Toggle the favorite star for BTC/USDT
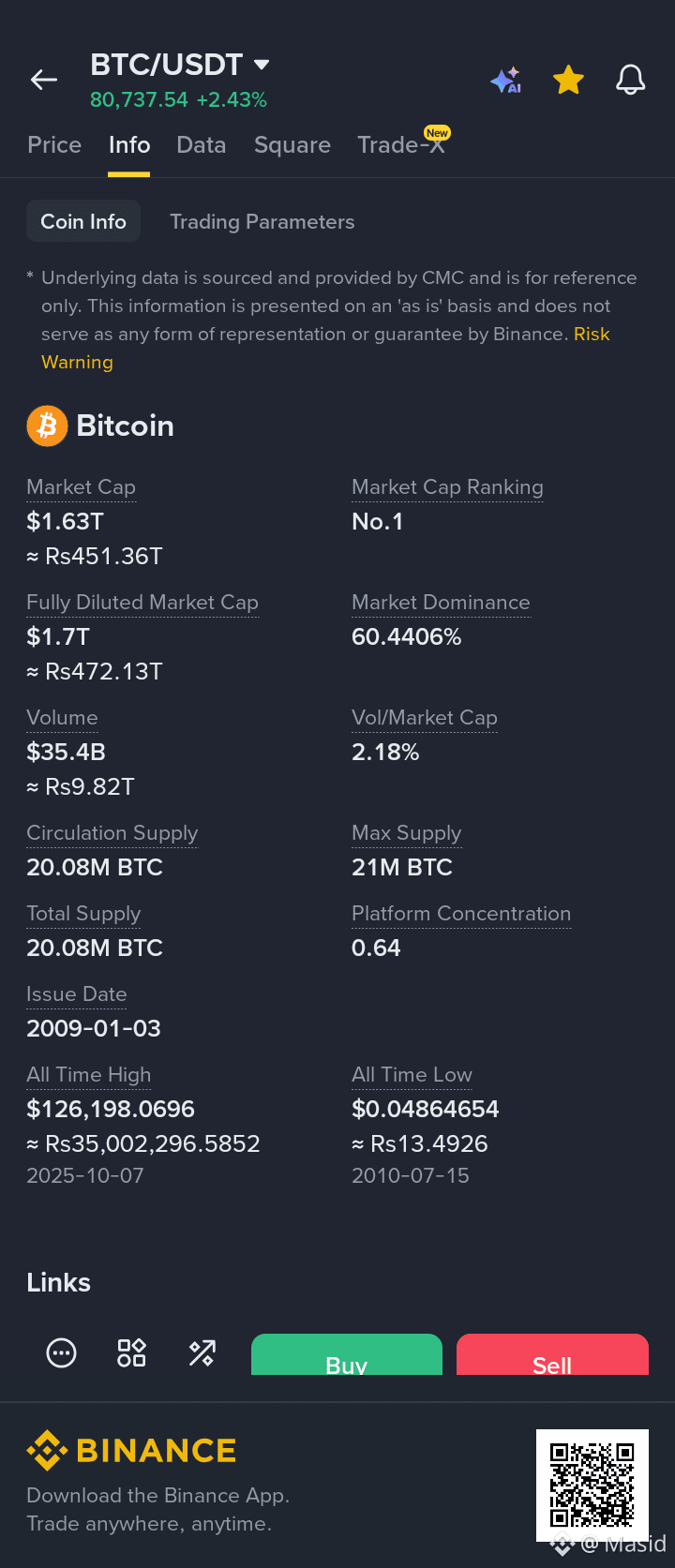Screen dimensions: 675x1568 tap(568, 81)
